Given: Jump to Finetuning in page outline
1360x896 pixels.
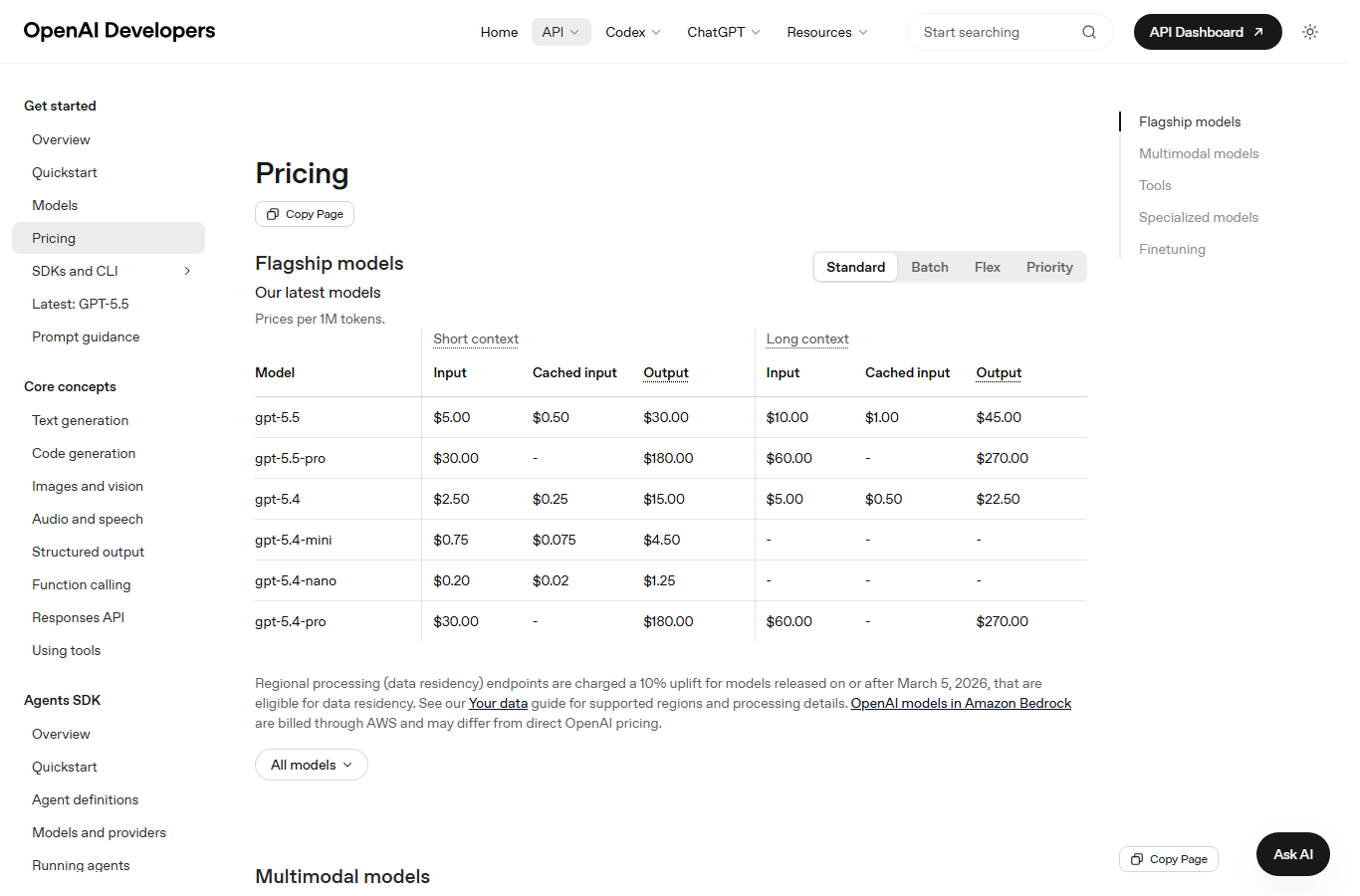Looking at the screenshot, I should 1172,249.
